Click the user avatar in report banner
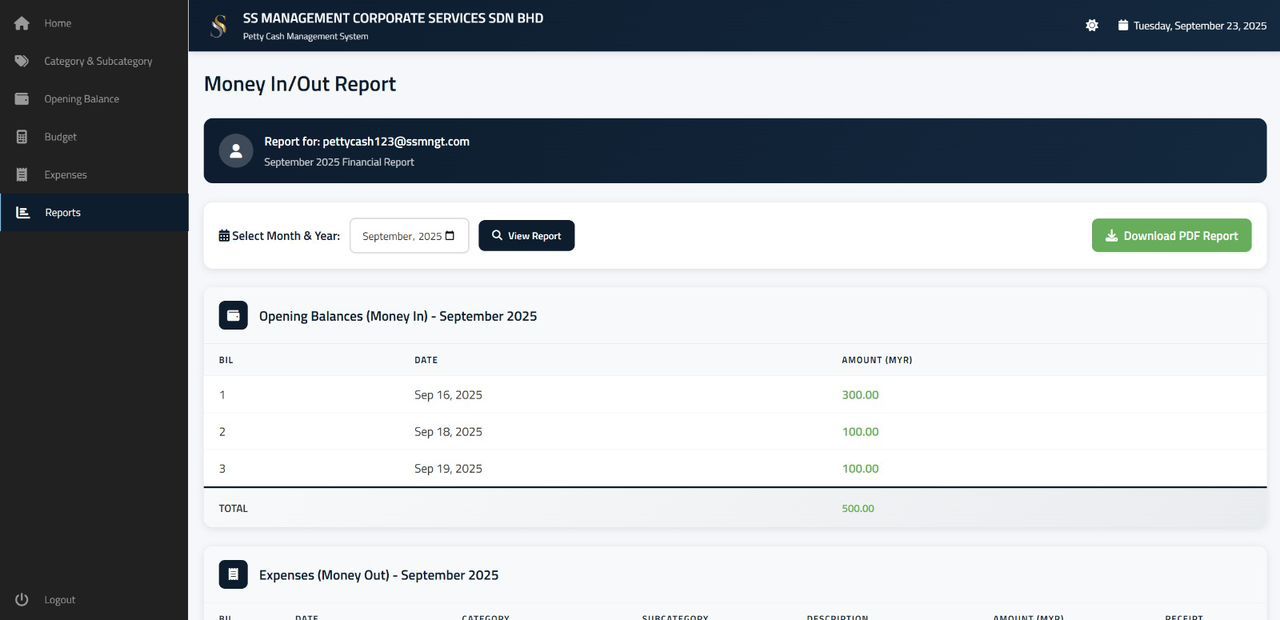Screen dimensions: 1280x620 coord(236,151)
